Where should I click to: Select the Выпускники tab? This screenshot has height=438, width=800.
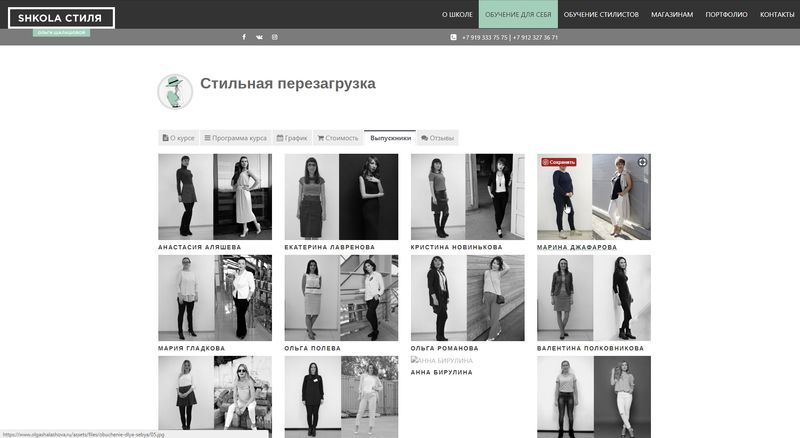(x=390, y=138)
